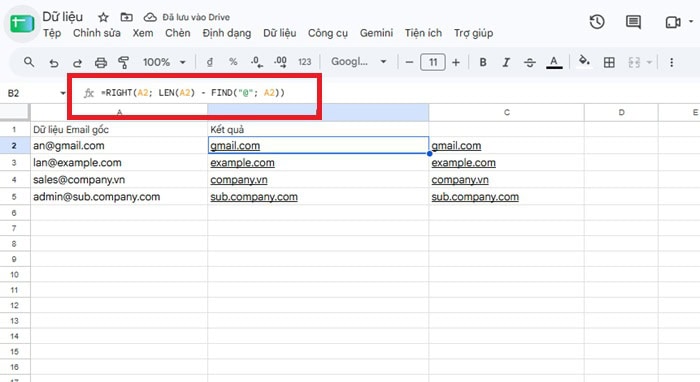
Task: Click the font size field showing 11
Action: pos(433,62)
